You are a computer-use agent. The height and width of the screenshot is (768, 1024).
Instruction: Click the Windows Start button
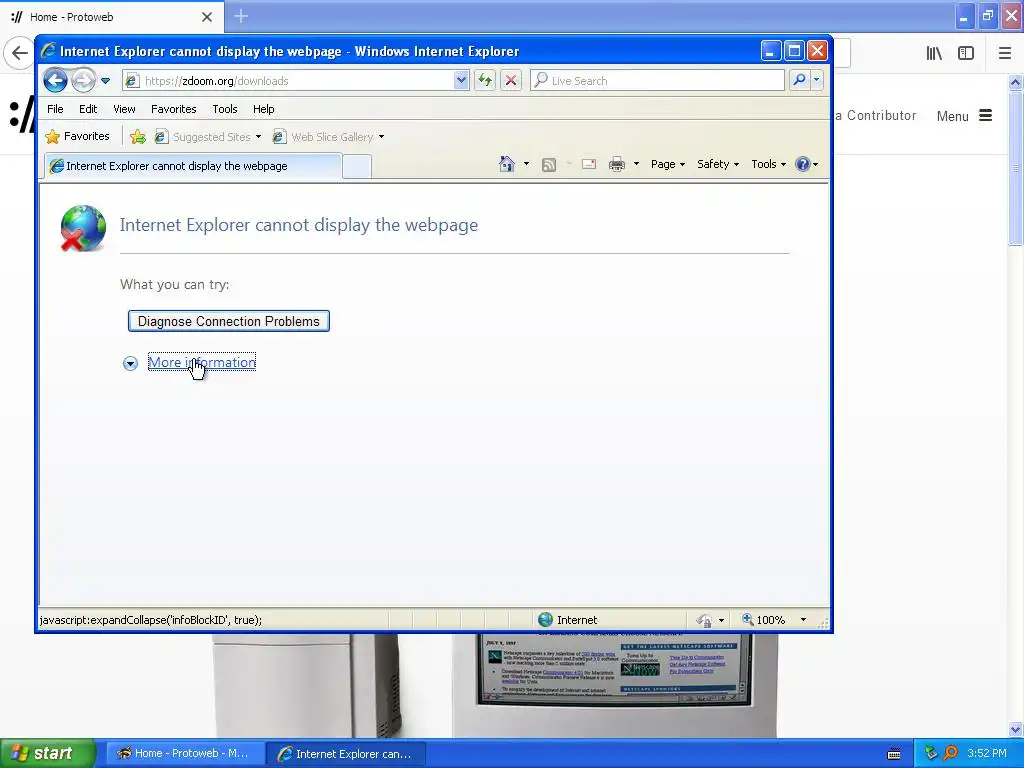point(47,753)
